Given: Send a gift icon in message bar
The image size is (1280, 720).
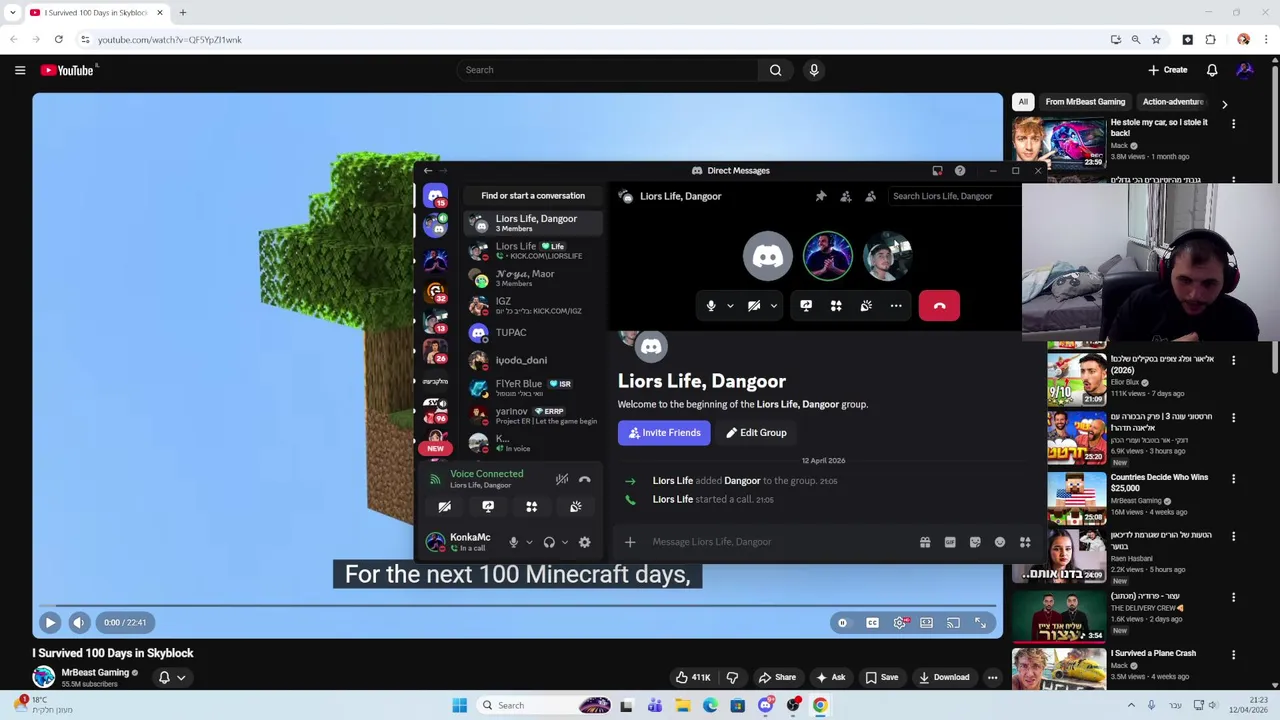Looking at the screenshot, I should click(x=925, y=542).
